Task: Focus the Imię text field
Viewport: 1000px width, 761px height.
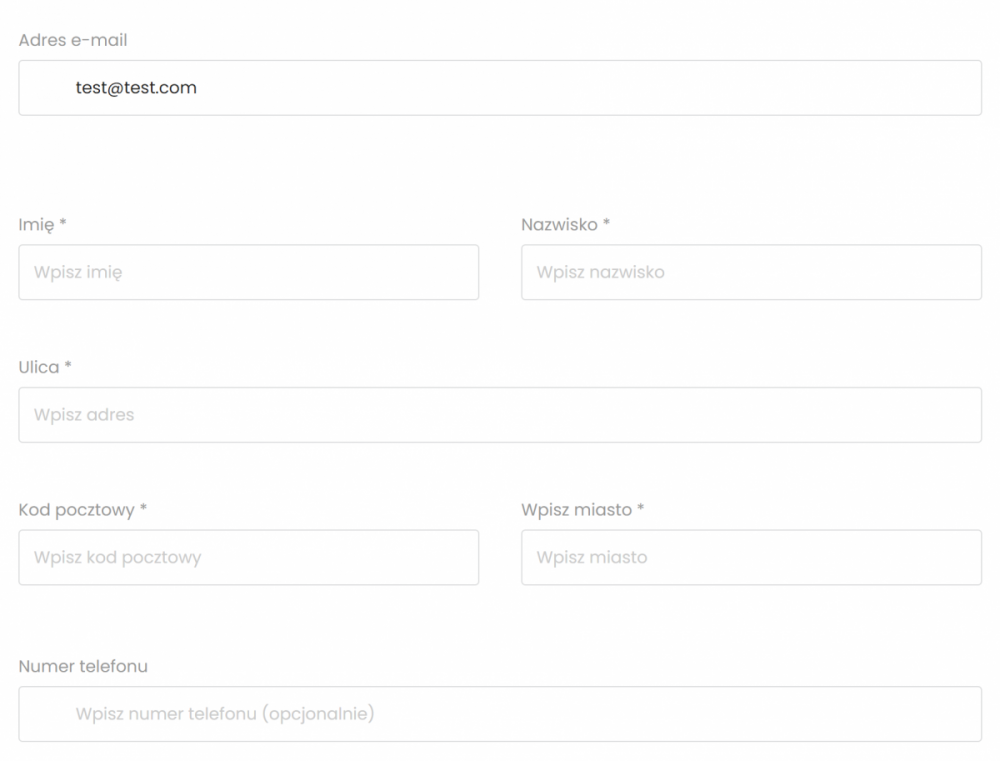Action: (248, 272)
